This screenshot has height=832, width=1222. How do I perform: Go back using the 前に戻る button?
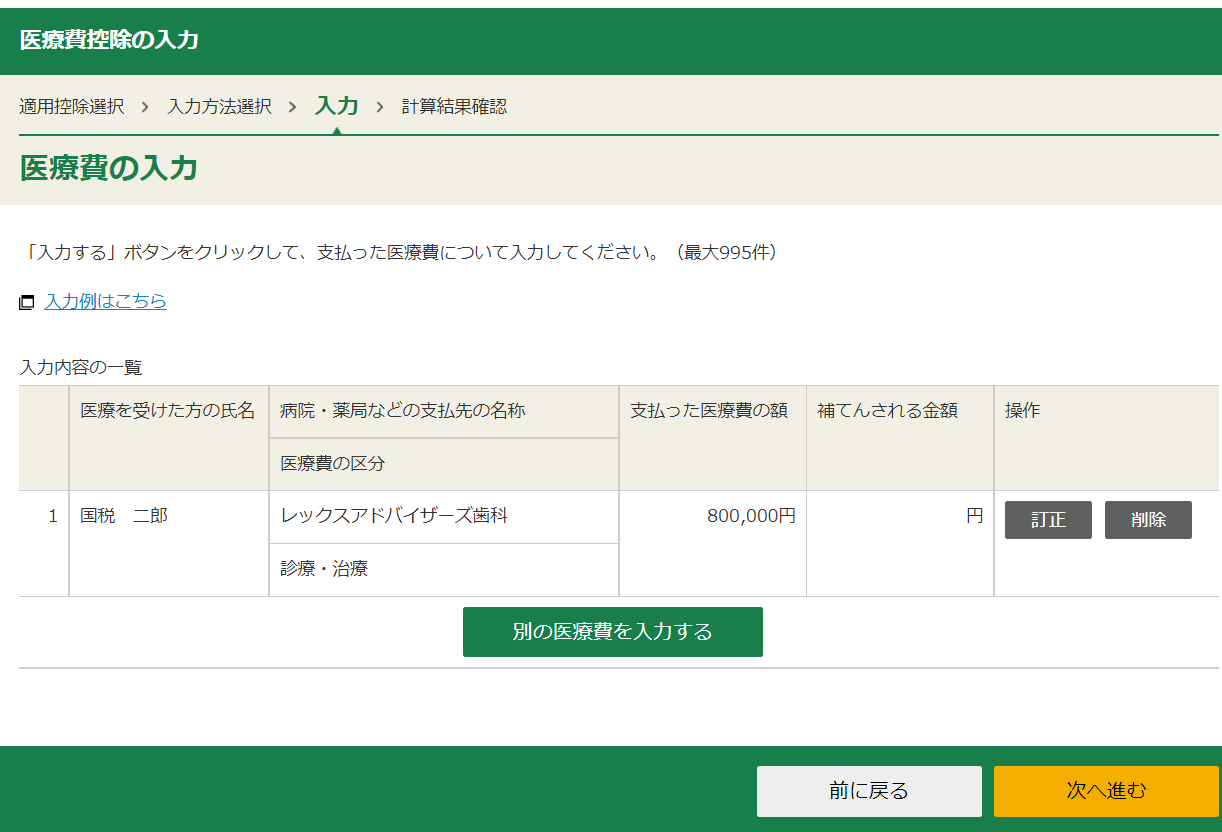[x=868, y=791]
